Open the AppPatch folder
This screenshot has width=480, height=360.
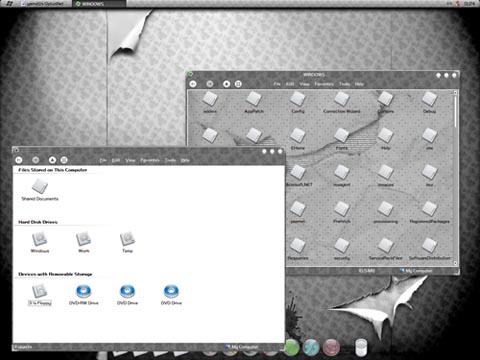click(x=254, y=102)
